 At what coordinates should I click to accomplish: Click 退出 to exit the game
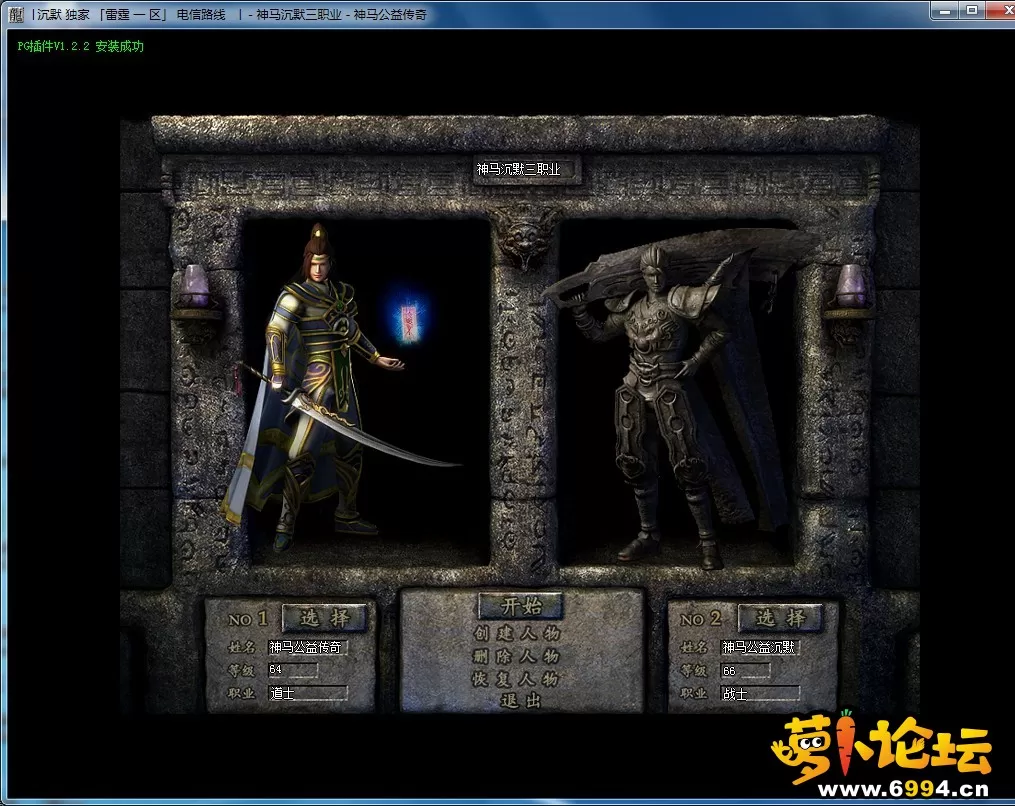(x=520, y=700)
